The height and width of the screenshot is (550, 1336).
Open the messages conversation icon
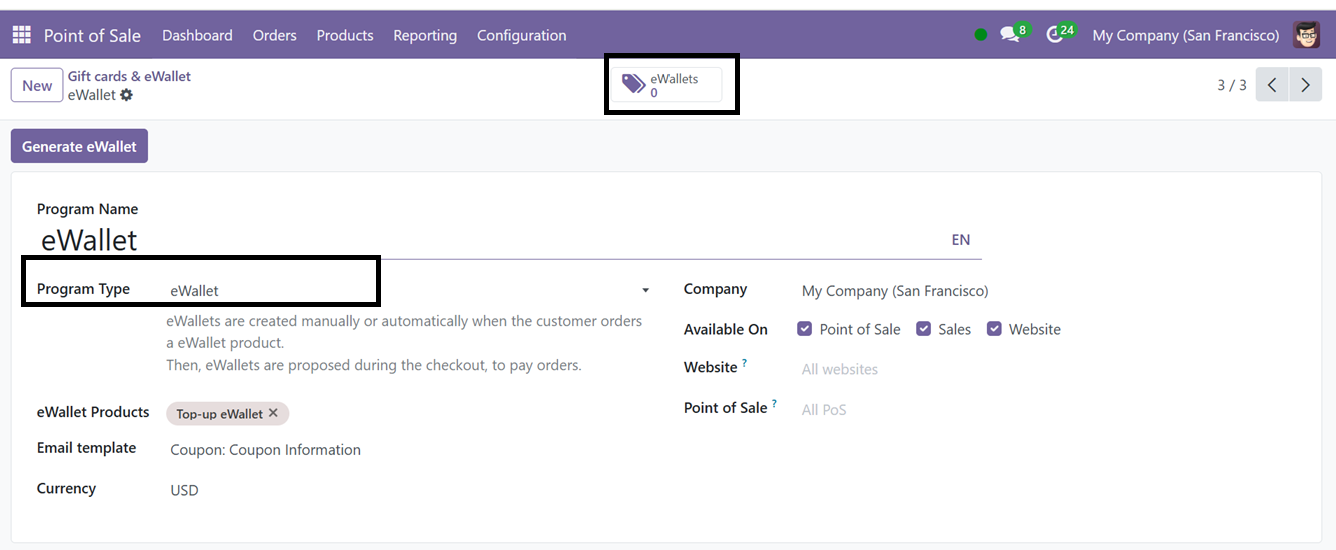click(x=1010, y=34)
